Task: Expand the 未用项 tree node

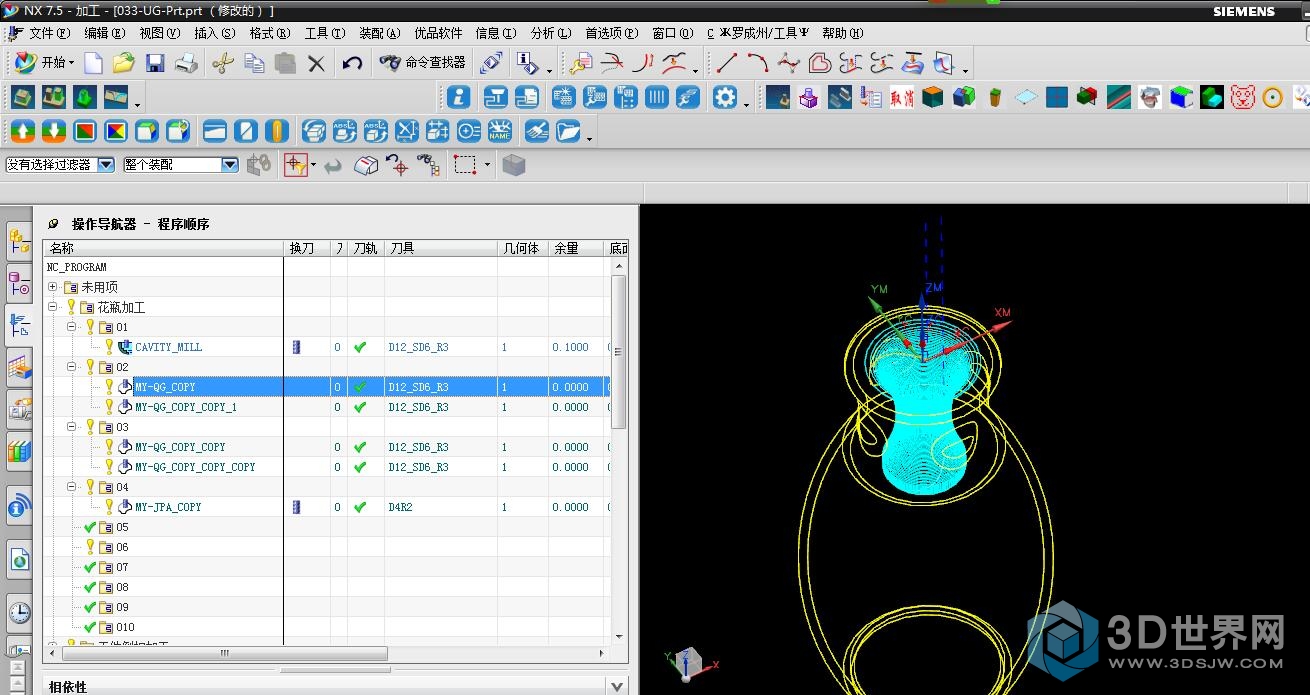Action: click(x=52, y=287)
